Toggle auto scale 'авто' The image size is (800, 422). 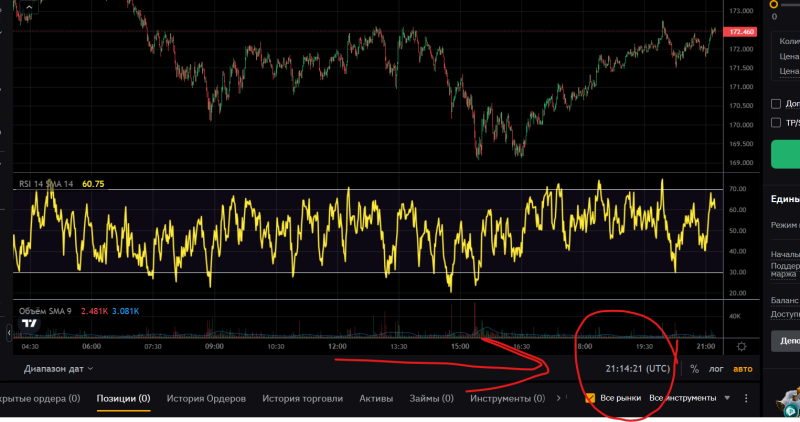[x=742, y=369]
